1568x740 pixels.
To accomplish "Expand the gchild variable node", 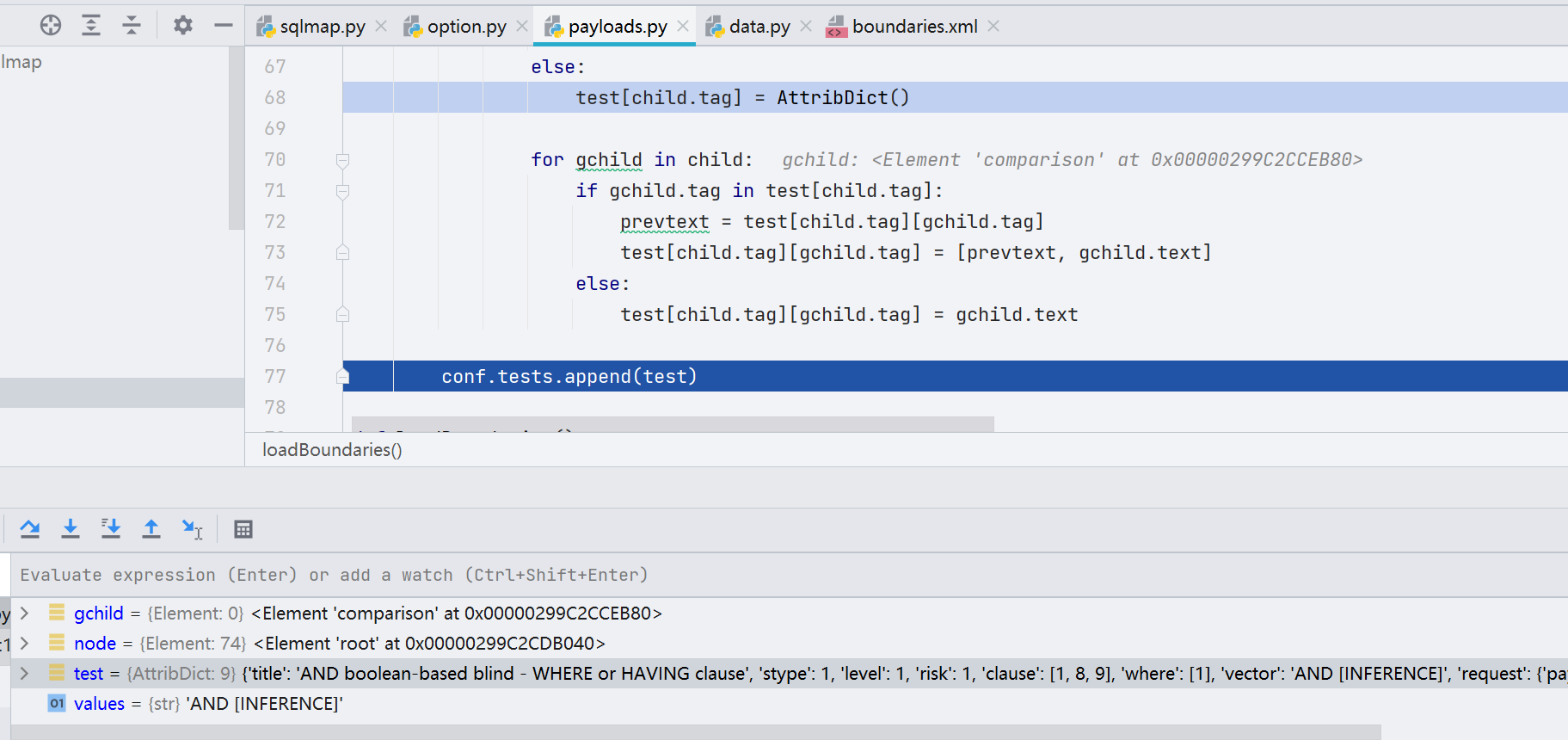I will click(25, 613).
